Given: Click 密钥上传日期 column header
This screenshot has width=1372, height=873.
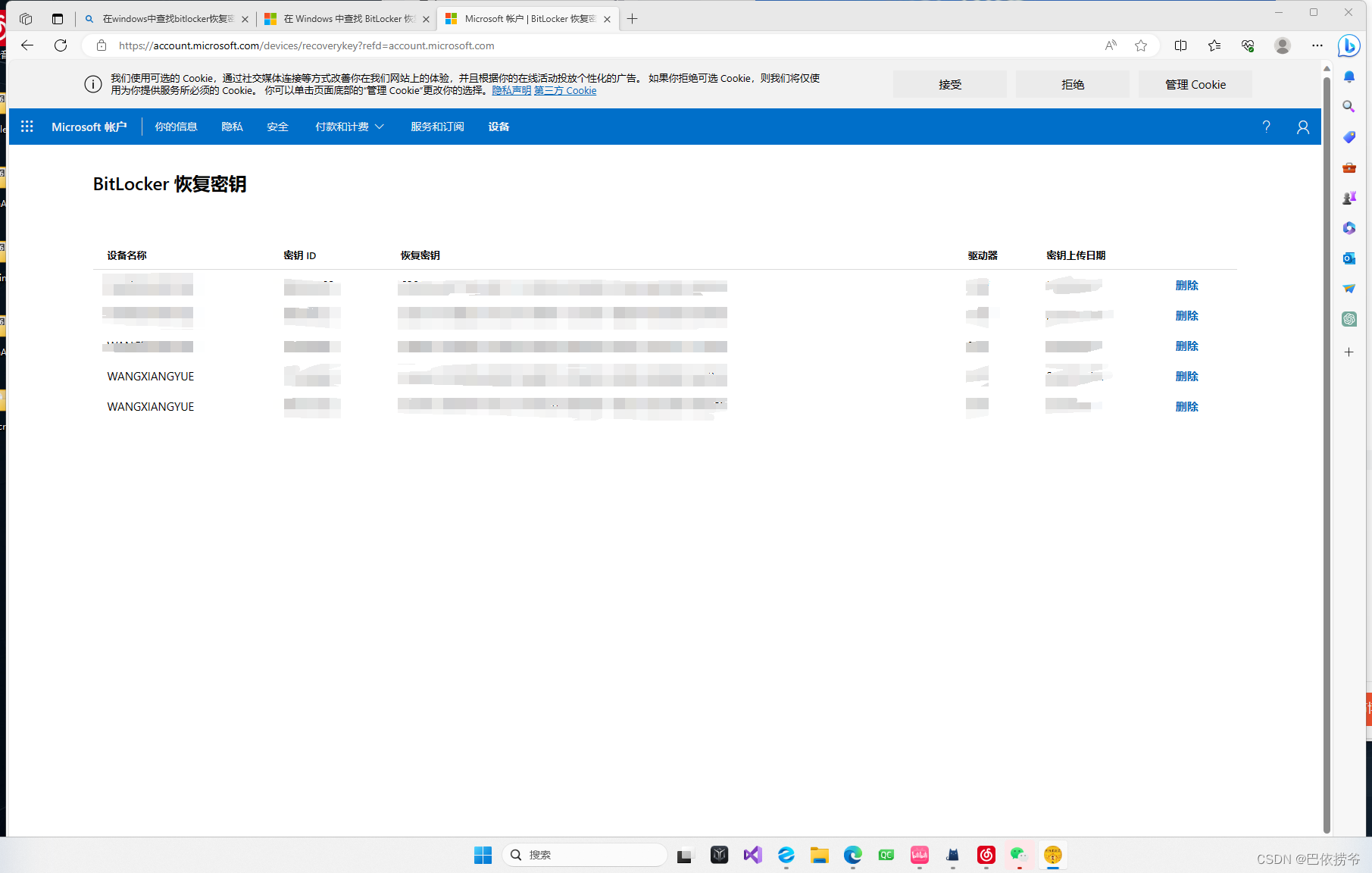Looking at the screenshot, I should 1076,255.
